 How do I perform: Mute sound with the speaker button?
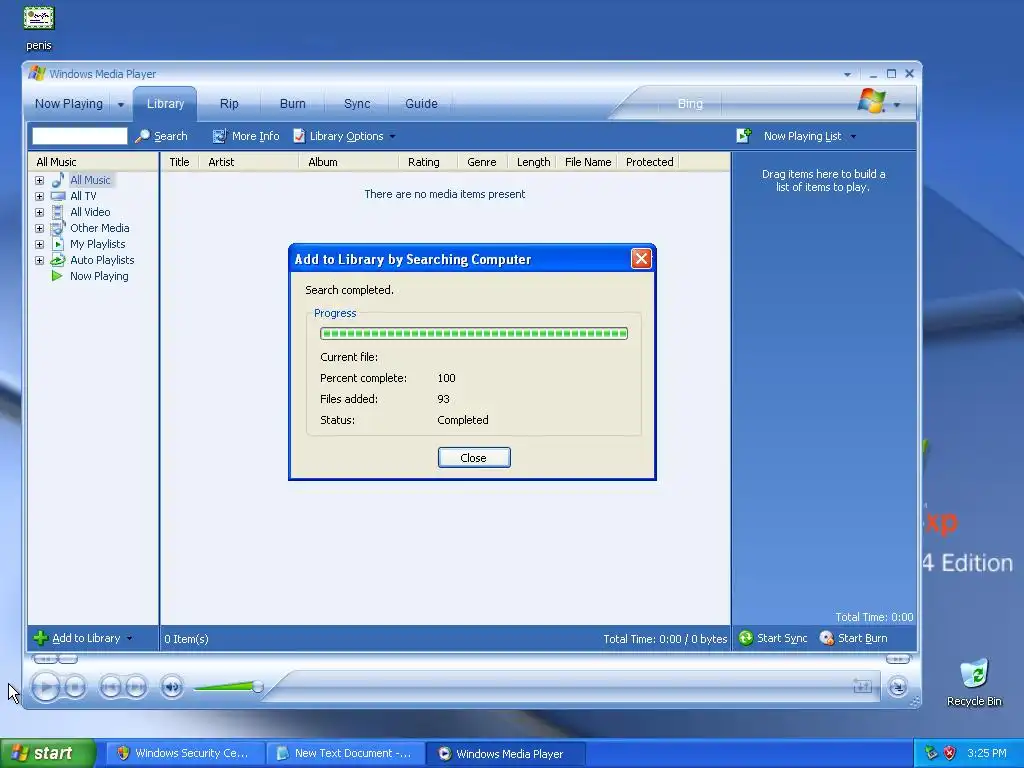pos(172,687)
